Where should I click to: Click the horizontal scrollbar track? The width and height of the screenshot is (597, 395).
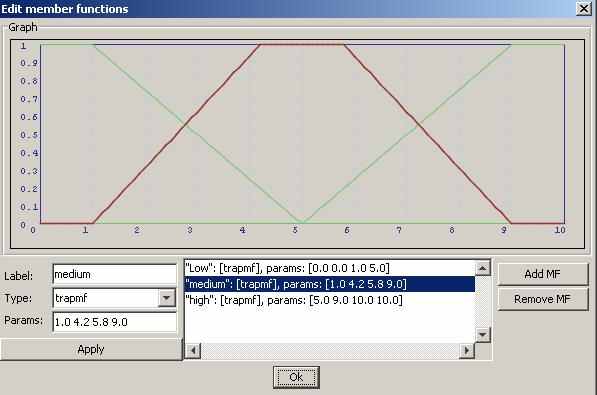pyautogui.click(x=330, y=350)
